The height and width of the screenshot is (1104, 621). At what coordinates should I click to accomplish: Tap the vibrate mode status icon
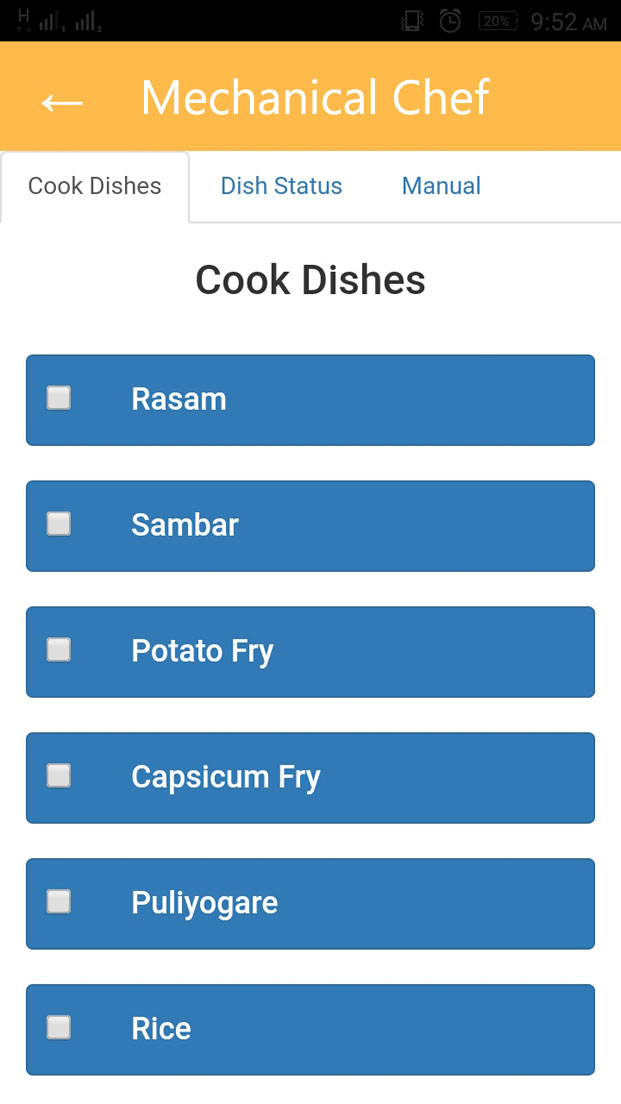point(411,21)
